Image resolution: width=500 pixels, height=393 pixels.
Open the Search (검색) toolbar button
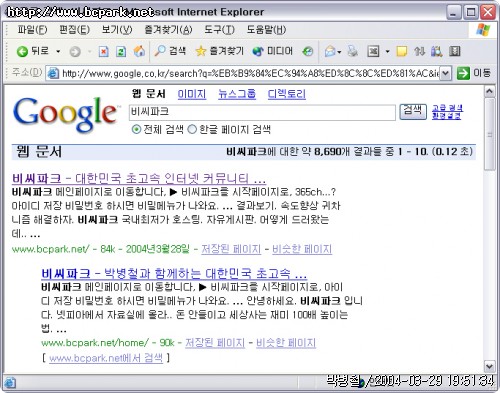point(170,51)
